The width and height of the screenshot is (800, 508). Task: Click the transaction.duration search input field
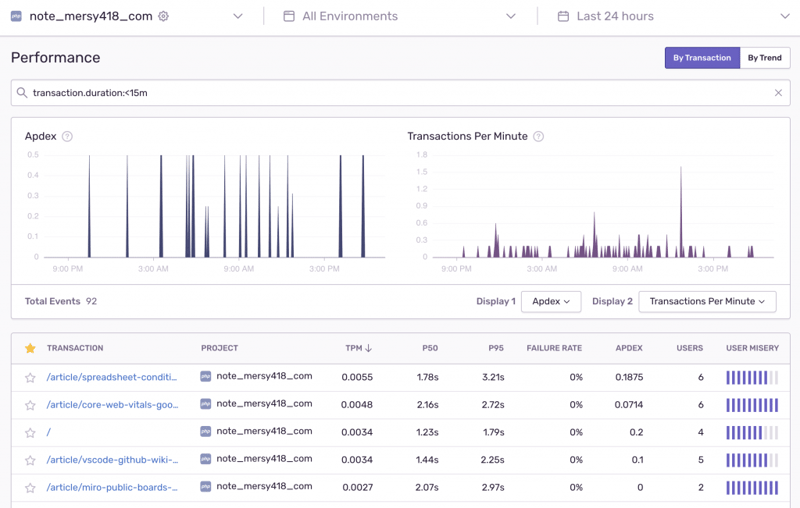(x=400, y=93)
